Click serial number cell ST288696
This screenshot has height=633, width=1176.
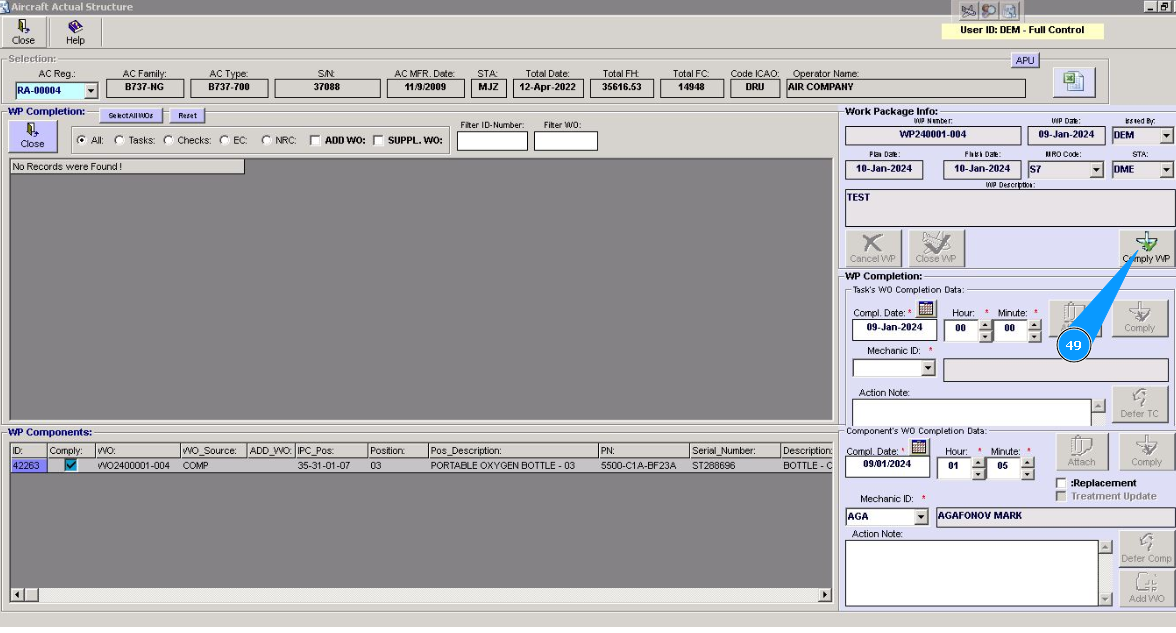click(734, 466)
